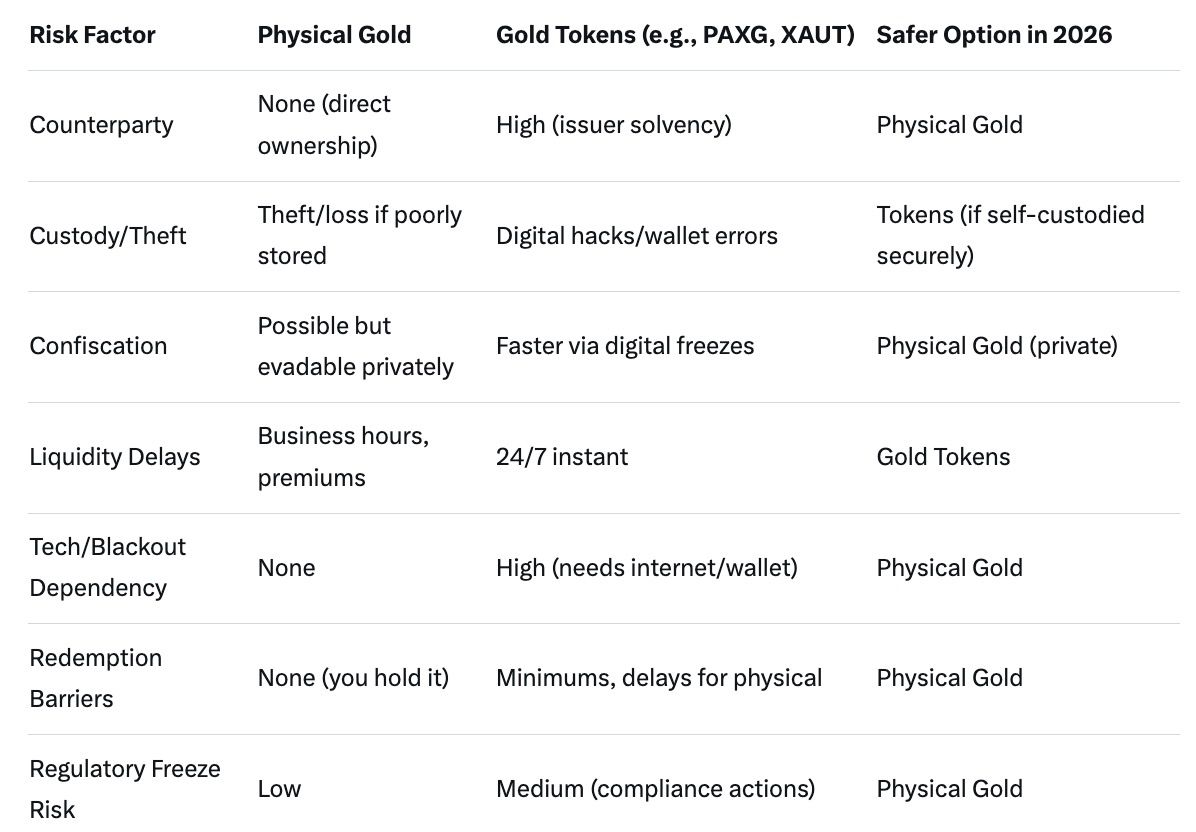This screenshot has height=832, width=1196.
Task: Click the "High (issuer solvency)" cell
Action: coord(614,125)
